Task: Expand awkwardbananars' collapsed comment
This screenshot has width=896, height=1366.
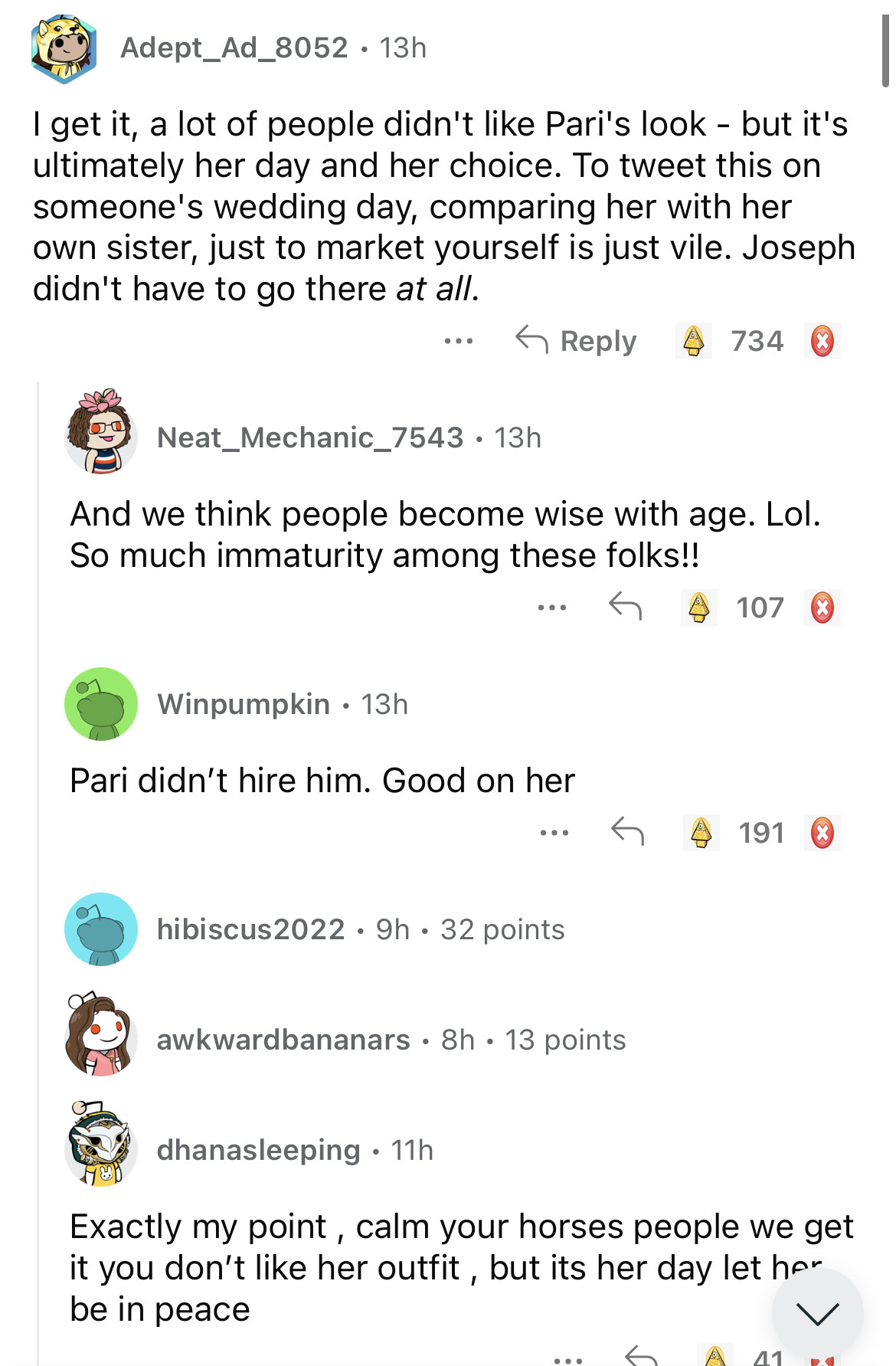Action: 391,1040
